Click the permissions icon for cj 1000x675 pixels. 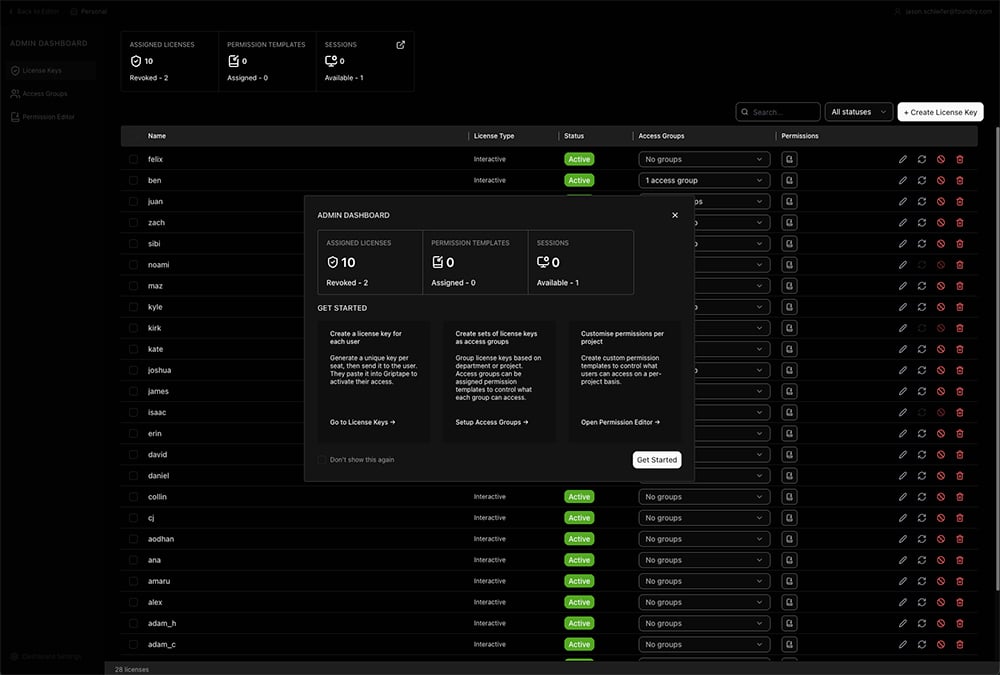pos(789,518)
